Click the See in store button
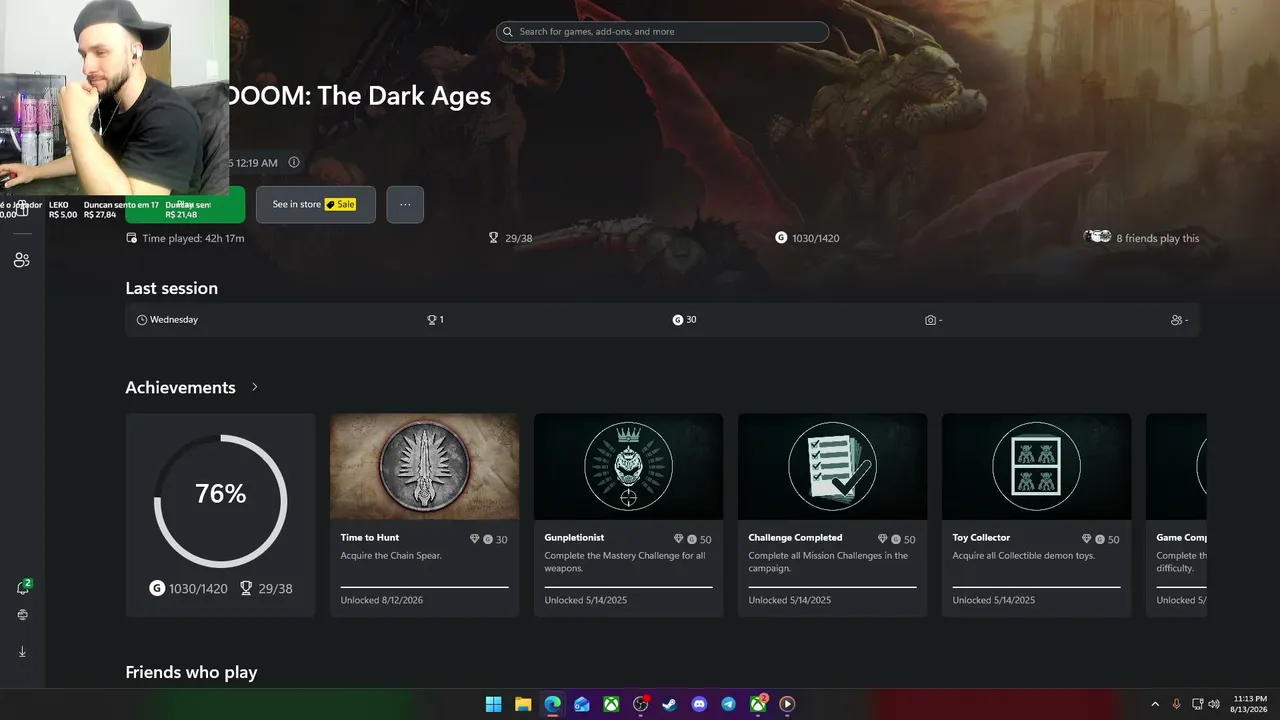Image resolution: width=1280 pixels, height=720 pixels. pos(316,204)
